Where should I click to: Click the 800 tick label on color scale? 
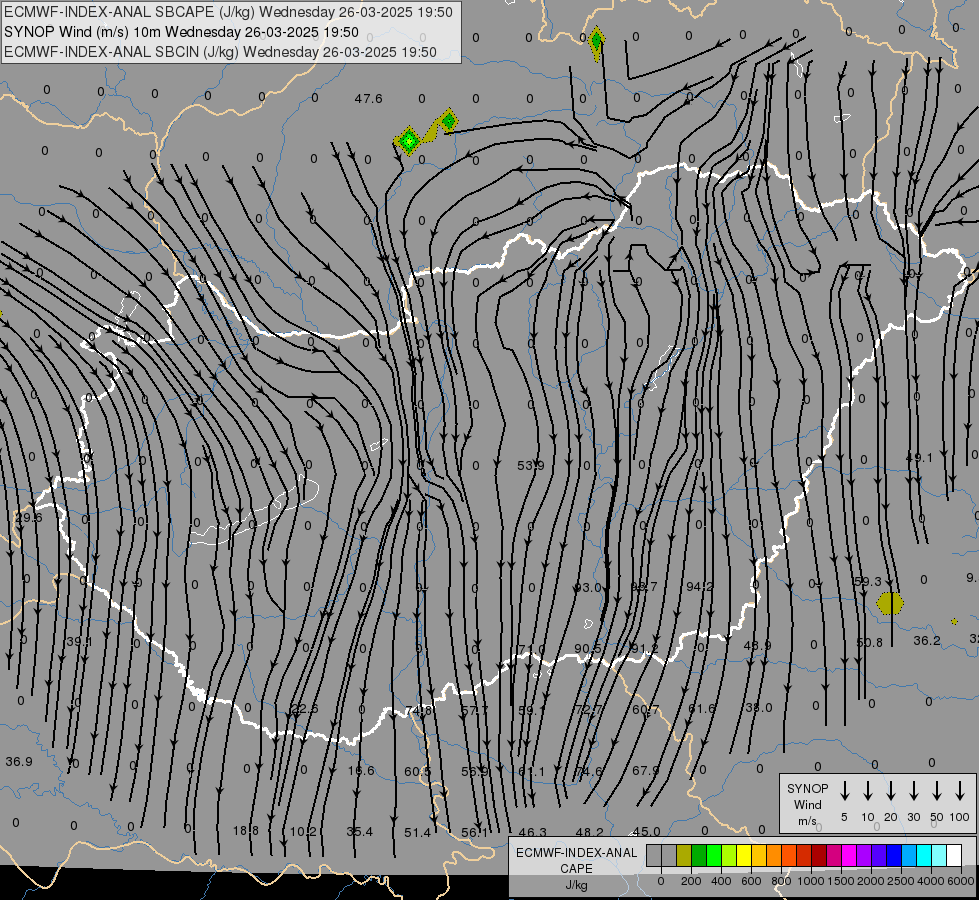781,881
